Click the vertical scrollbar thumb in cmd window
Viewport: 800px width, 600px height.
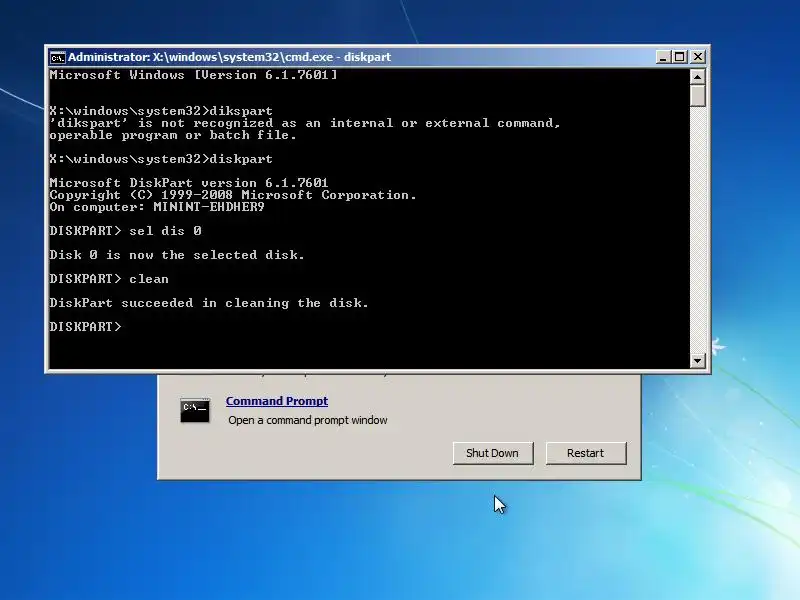tap(697, 96)
